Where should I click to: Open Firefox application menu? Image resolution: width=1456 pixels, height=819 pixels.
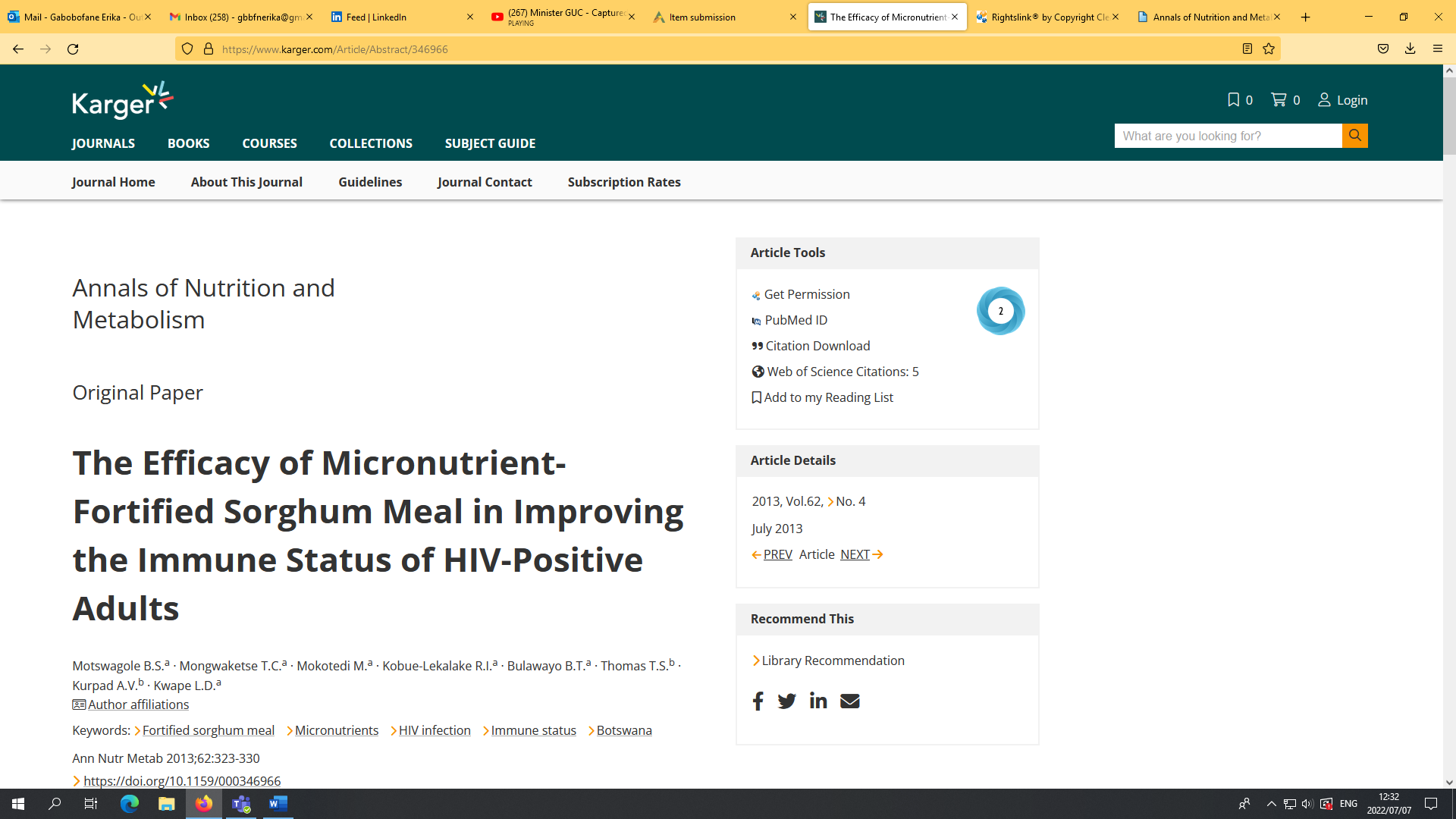(x=1438, y=49)
